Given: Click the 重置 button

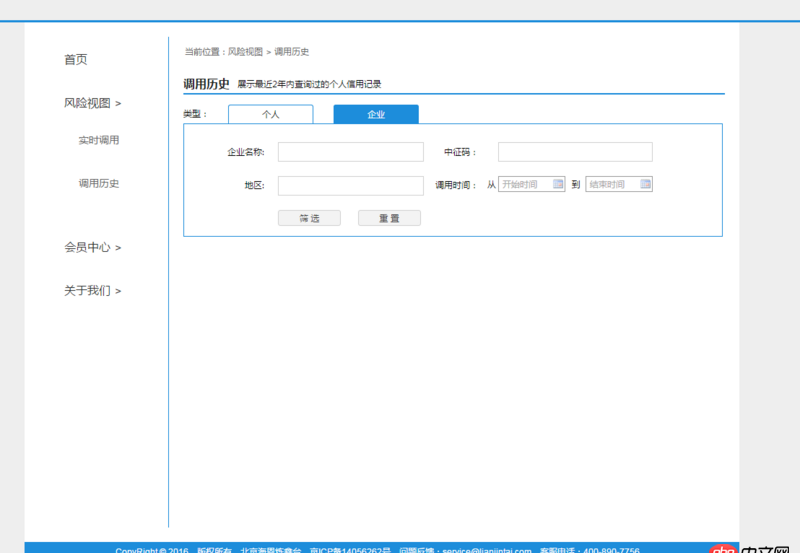Looking at the screenshot, I should coord(389,218).
